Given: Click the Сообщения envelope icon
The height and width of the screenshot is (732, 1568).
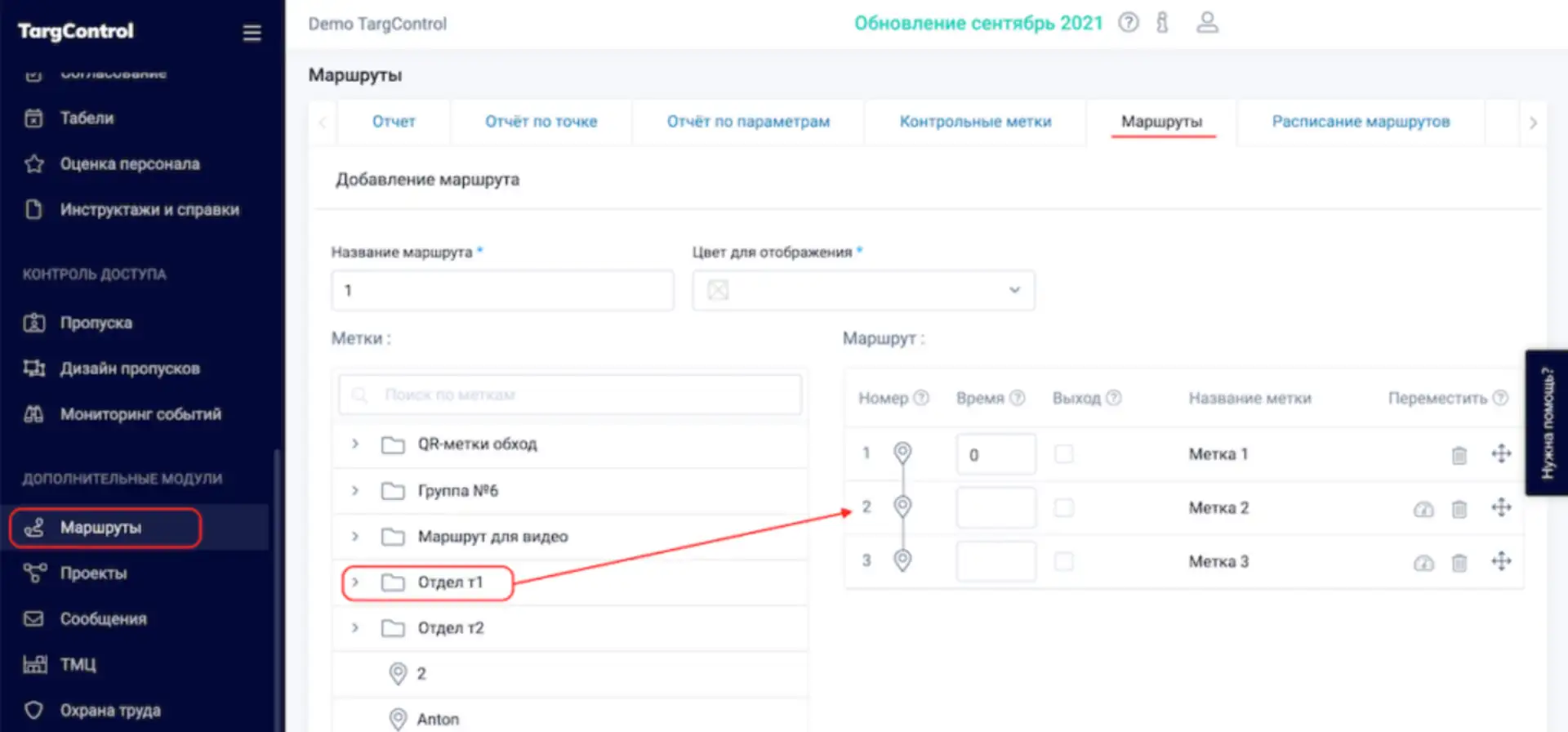Looking at the screenshot, I should [x=33, y=618].
